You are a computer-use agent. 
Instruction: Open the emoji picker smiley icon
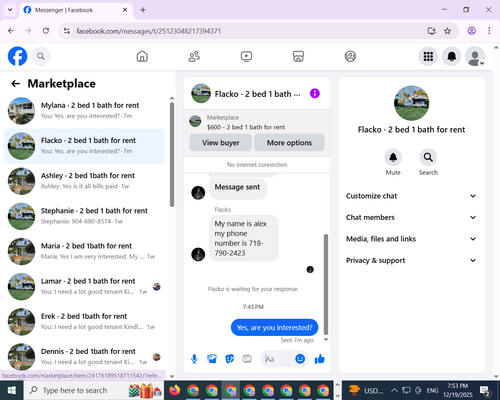pyautogui.click(x=300, y=359)
